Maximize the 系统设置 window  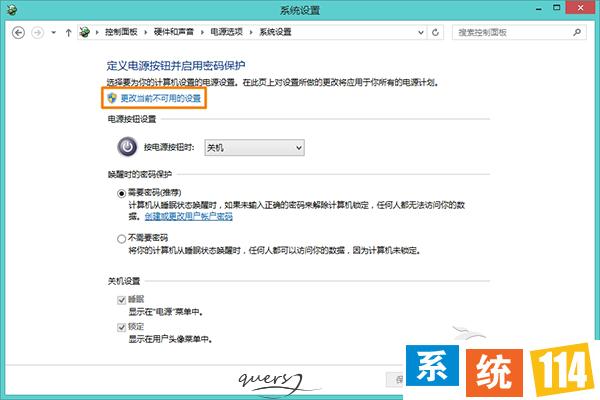click(557, 8)
